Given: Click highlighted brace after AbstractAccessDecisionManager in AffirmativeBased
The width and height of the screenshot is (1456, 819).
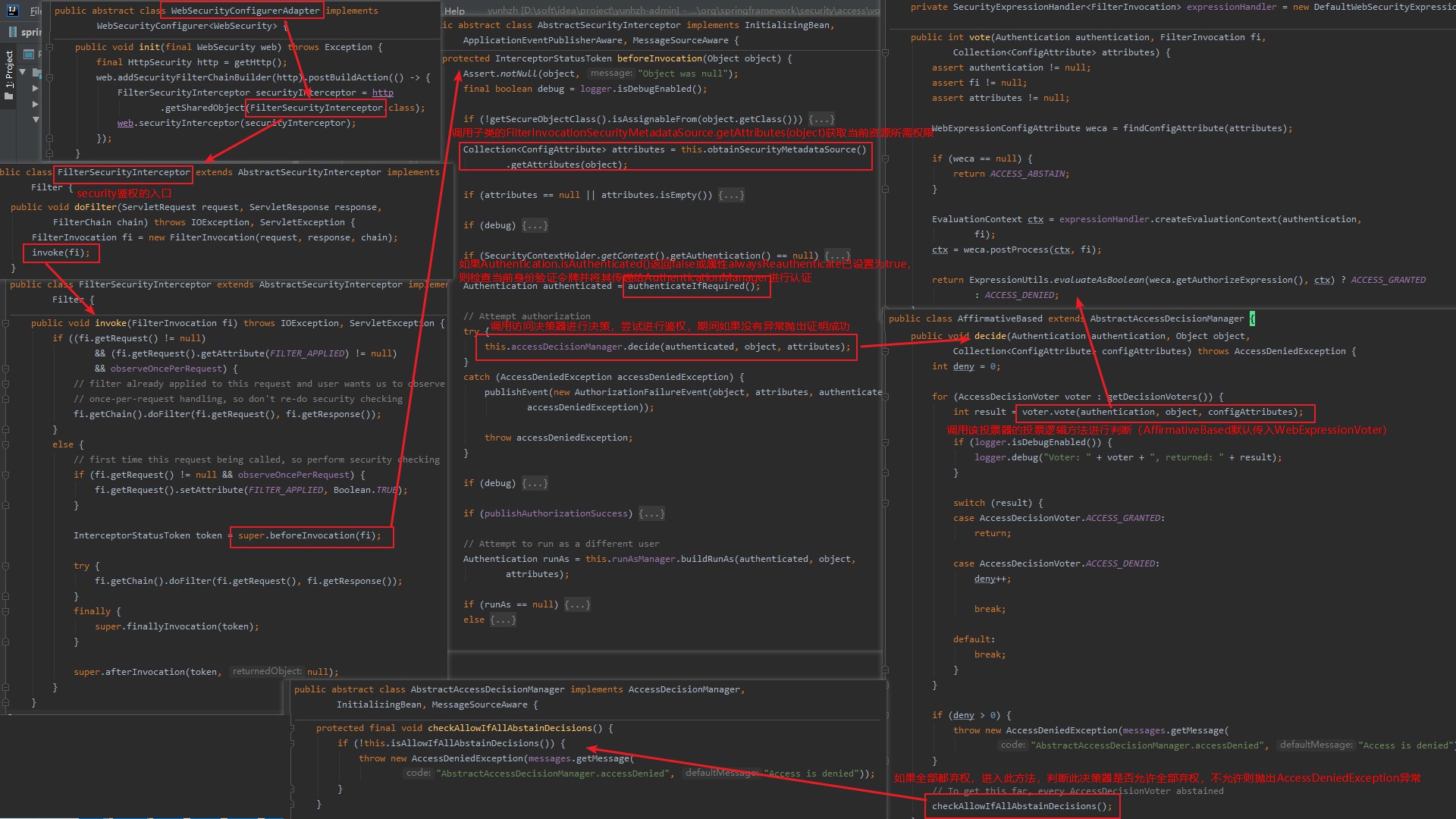Looking at the screenshot, I should click(x=1252, y=318).
